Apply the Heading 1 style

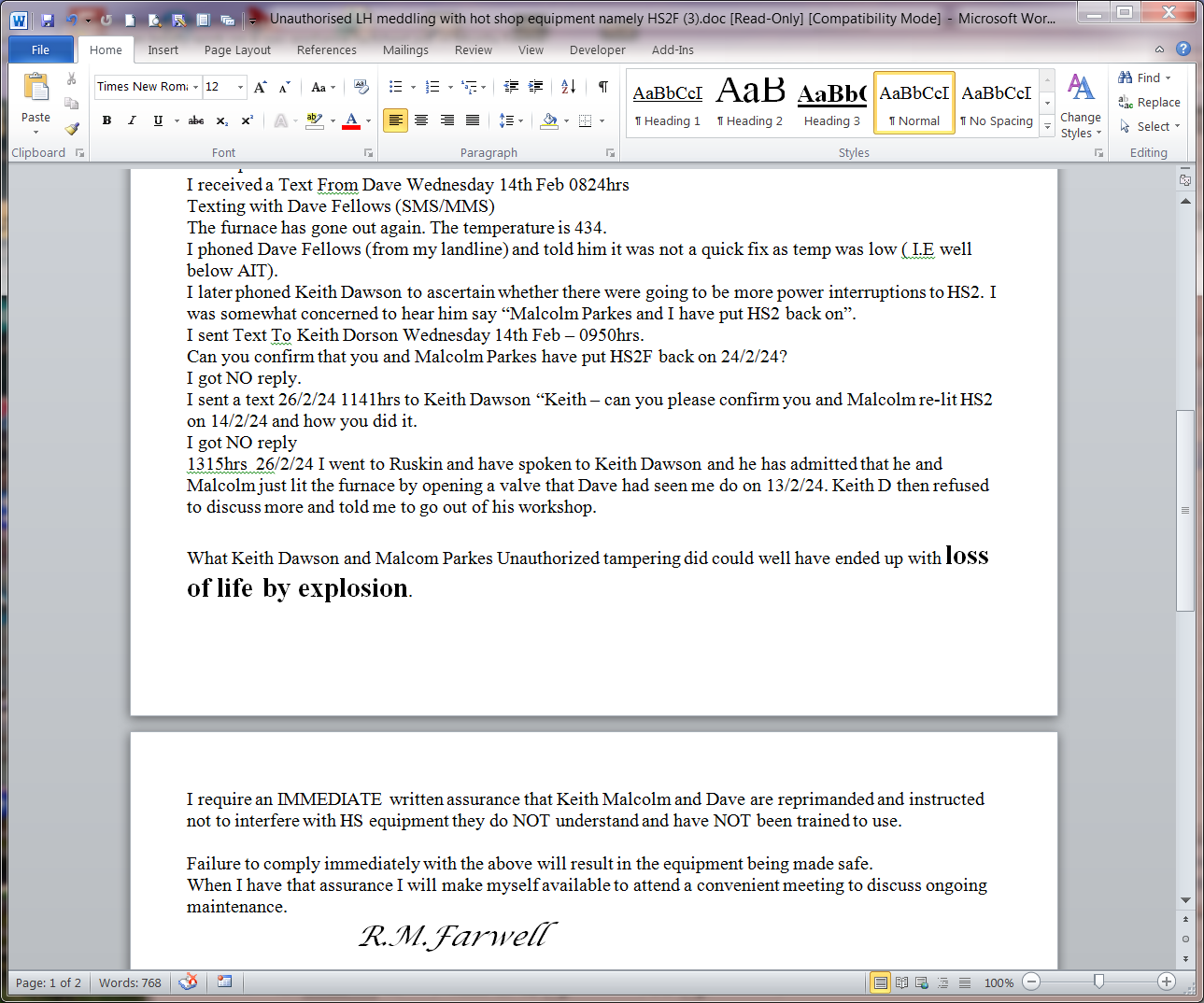667,103
